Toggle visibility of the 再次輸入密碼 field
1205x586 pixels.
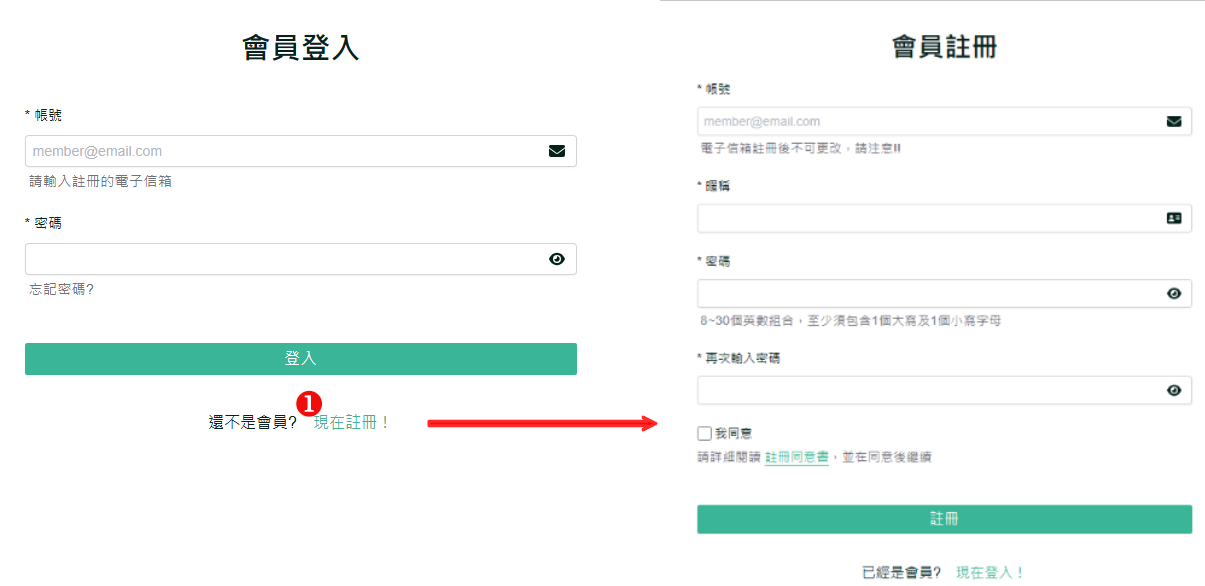click(1174, 390)
